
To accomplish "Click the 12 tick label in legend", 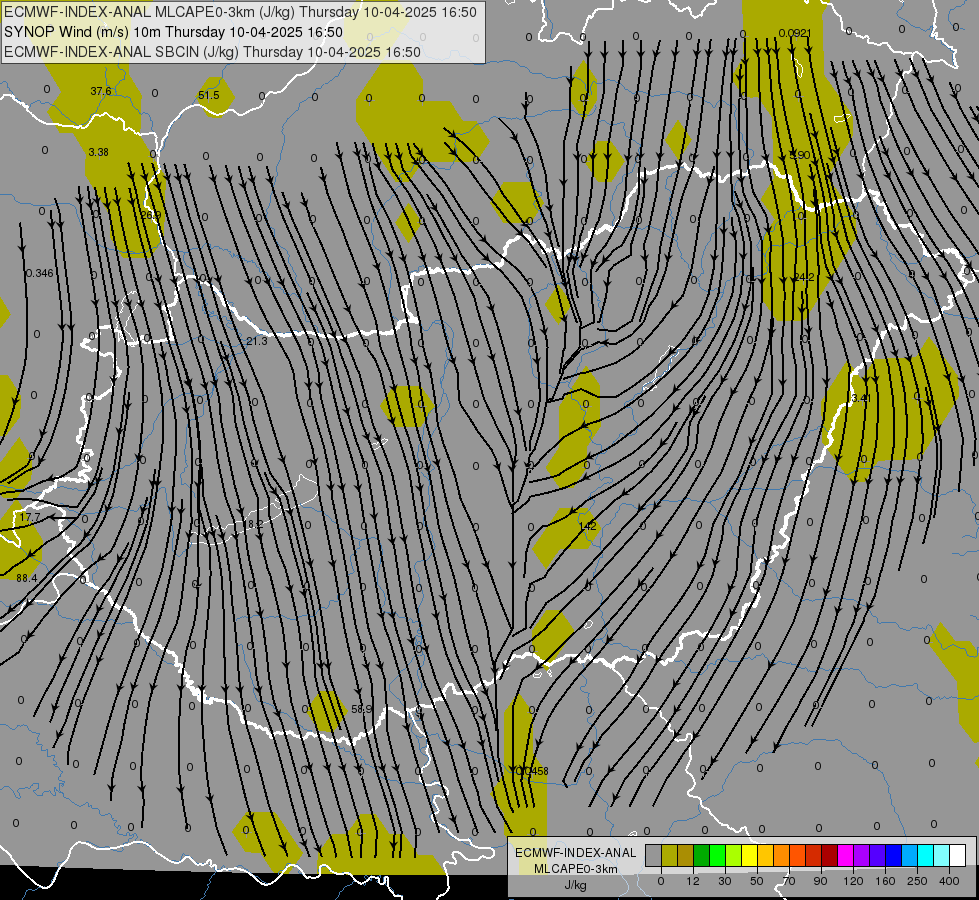I will [693, 881].
